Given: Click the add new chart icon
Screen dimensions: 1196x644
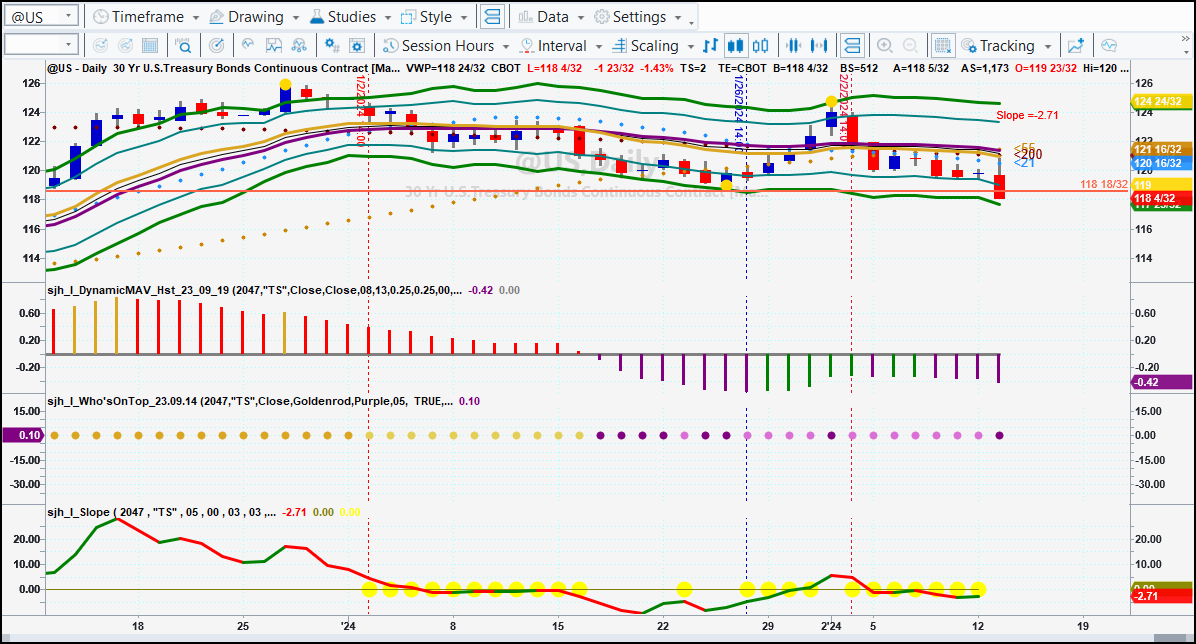Looking at the screenshot, I should pos(1075,46).
